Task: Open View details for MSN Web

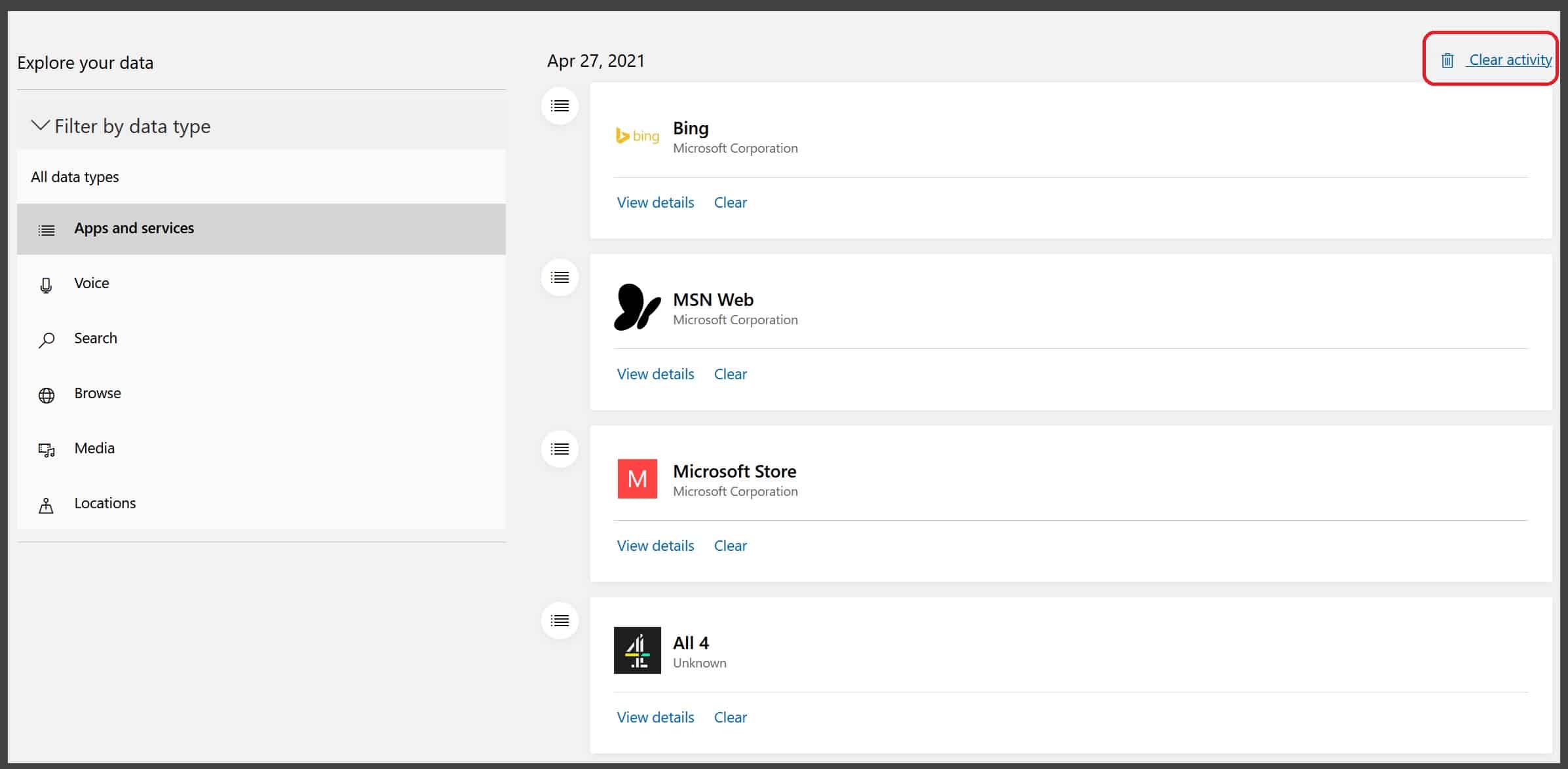Action: (x=655, y=374)
